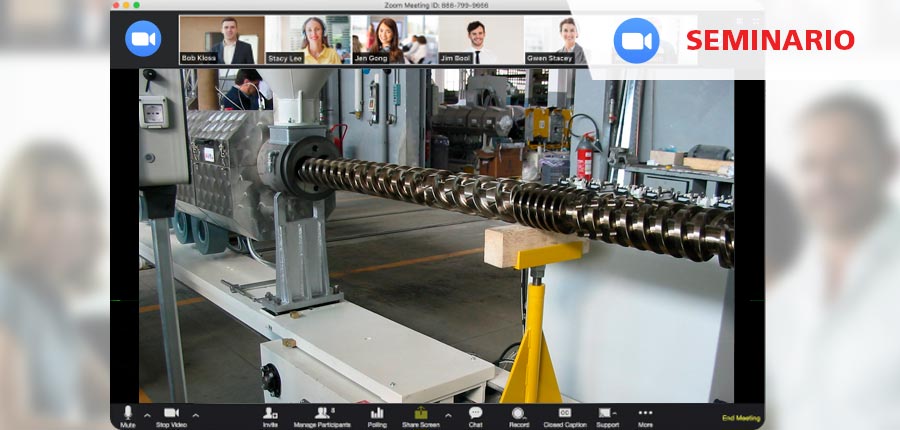Click Jim Bool's video tile
Image resolution: width=900 pixels, height=430 pixels.
[x=481, y=40]
